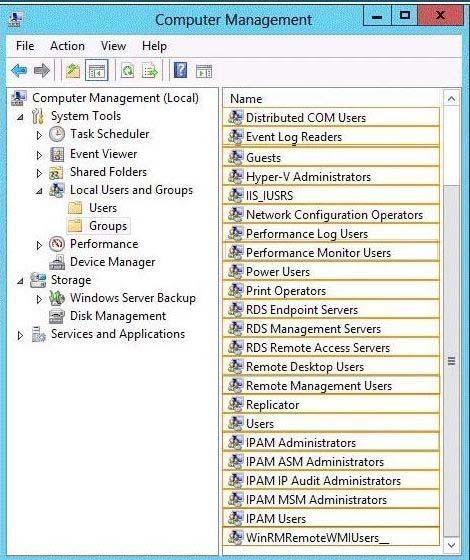Select the Hyper-V Administrators group

(331, 176)
